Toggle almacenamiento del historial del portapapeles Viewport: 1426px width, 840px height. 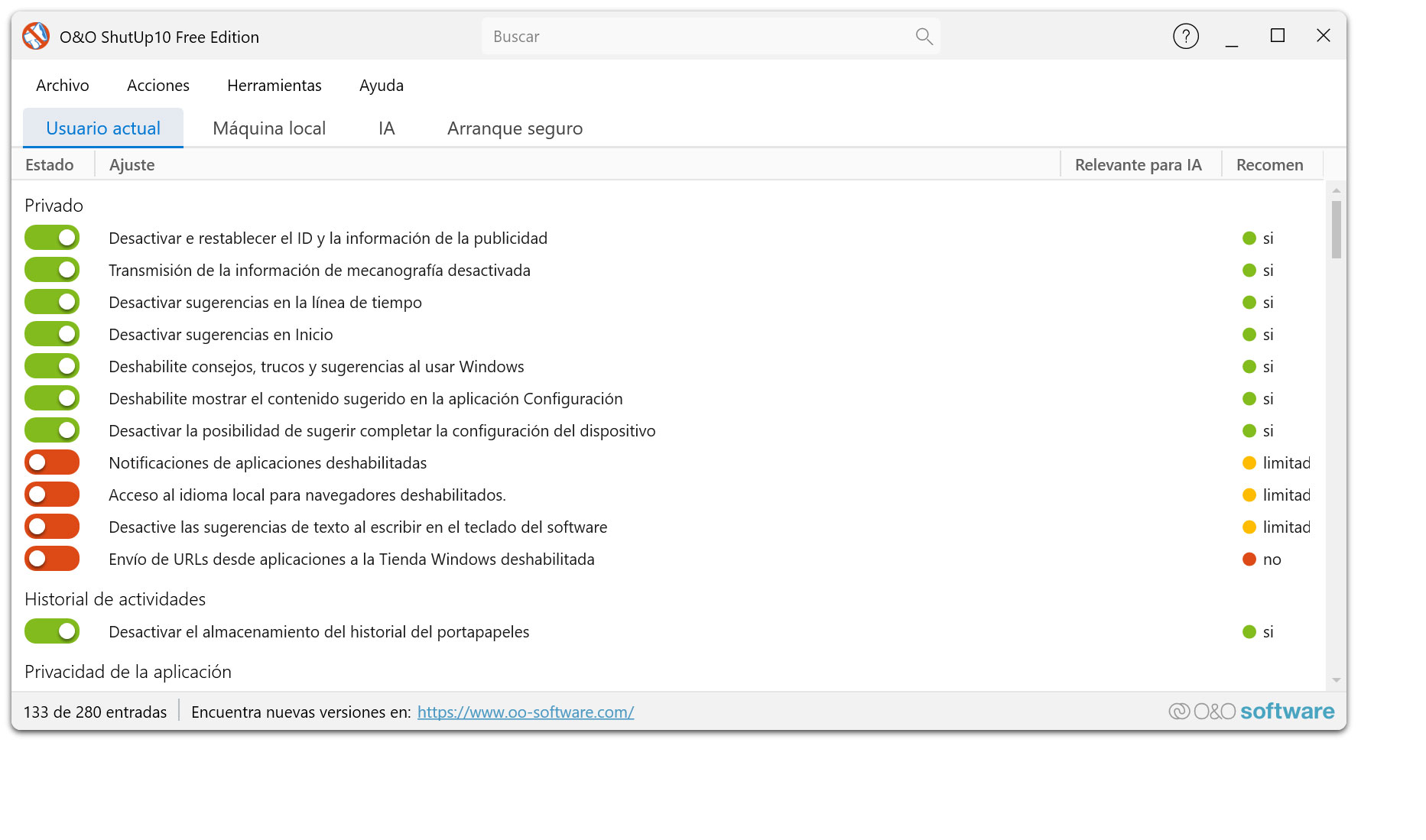pyautogui.click(x=52, y=631)
